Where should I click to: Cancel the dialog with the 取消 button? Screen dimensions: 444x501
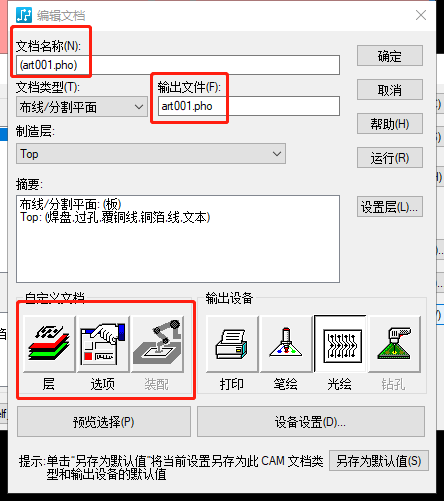(x=390, y=90)
